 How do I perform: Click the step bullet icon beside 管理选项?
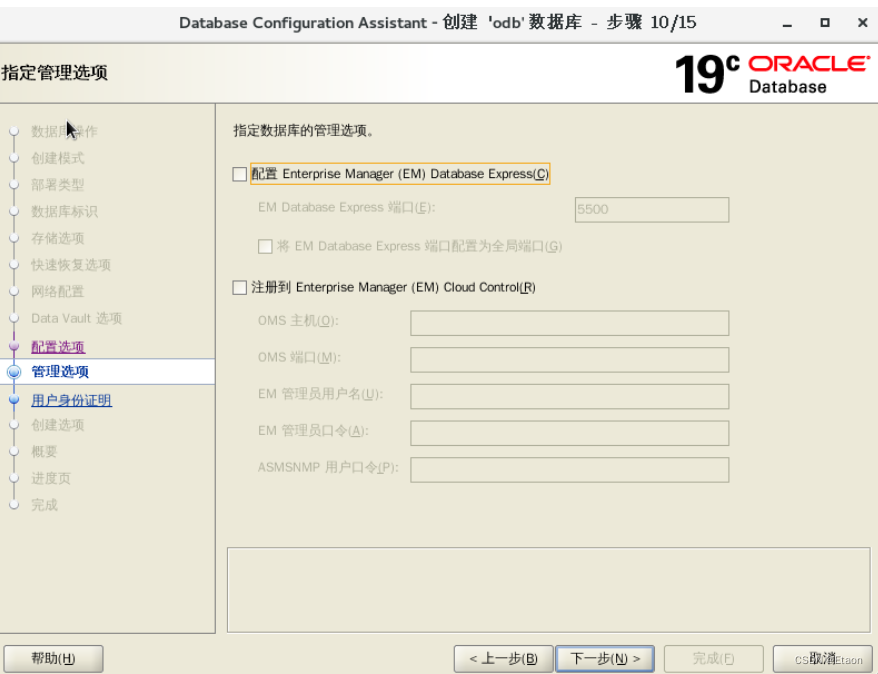pos(14,372)
